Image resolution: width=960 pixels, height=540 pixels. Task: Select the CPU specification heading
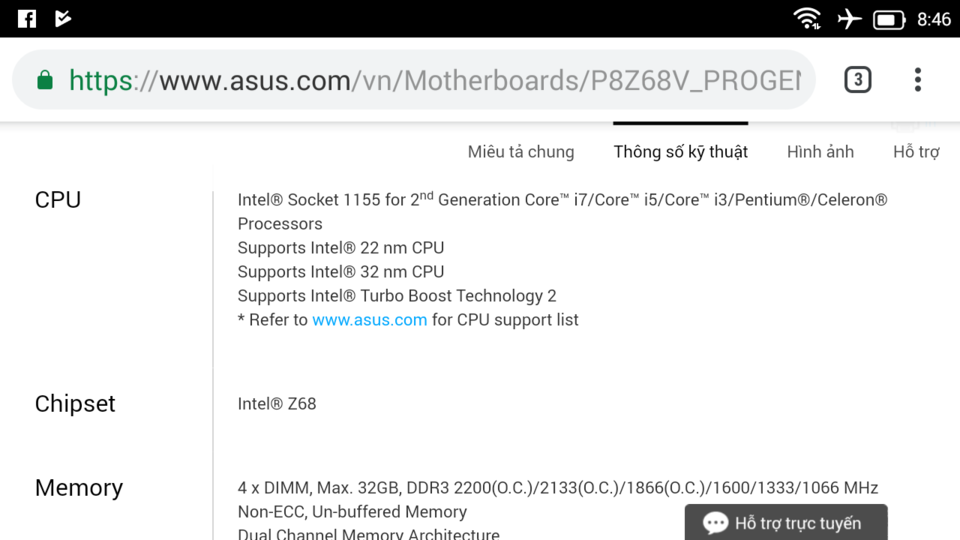click(x=58, y=200)
